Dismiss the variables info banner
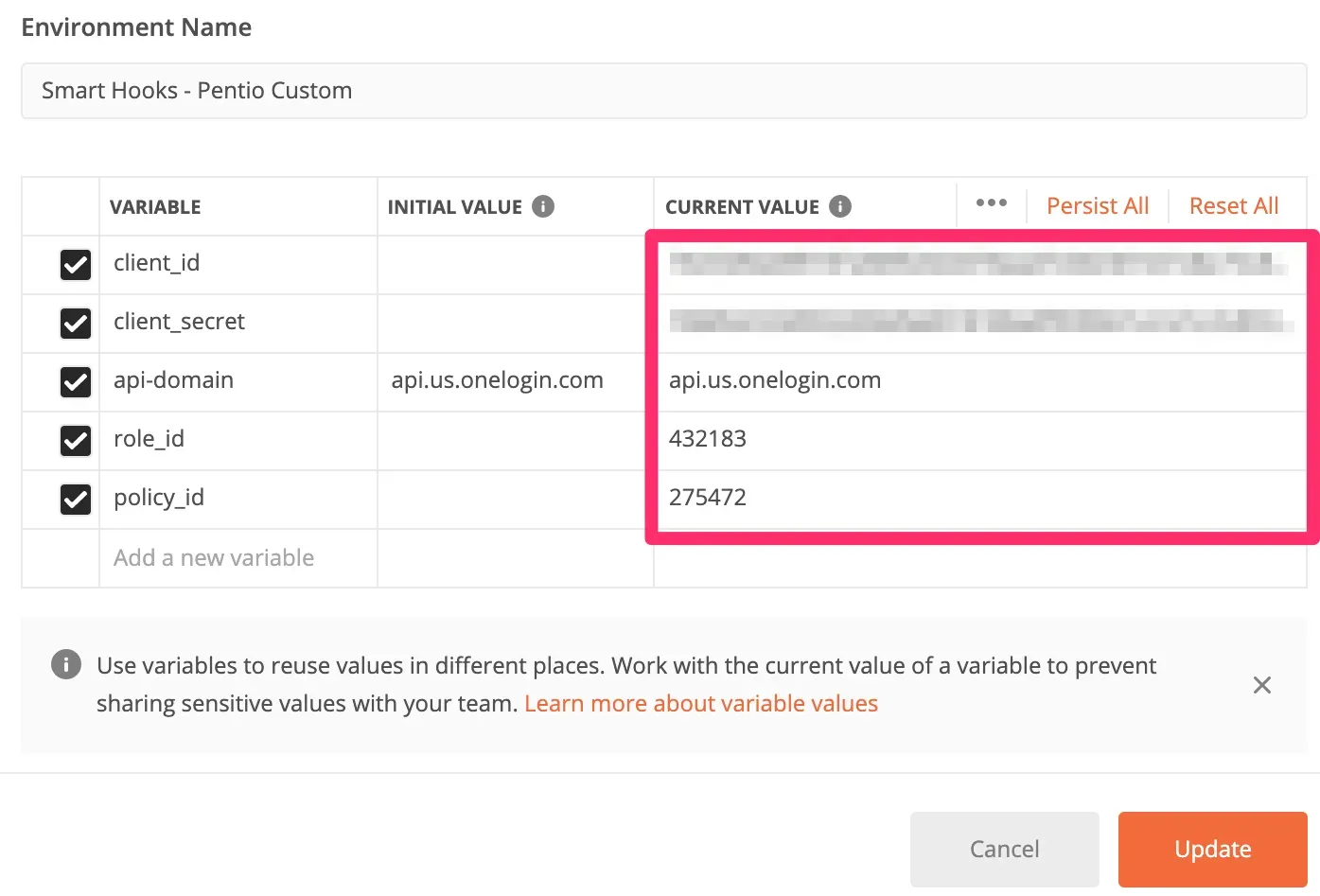 pyautogui.click(x=1261, y=685)
